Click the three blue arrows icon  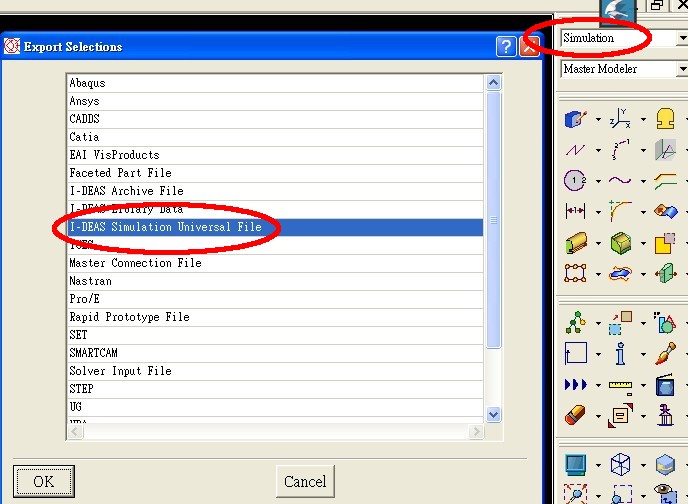(576, 385)
